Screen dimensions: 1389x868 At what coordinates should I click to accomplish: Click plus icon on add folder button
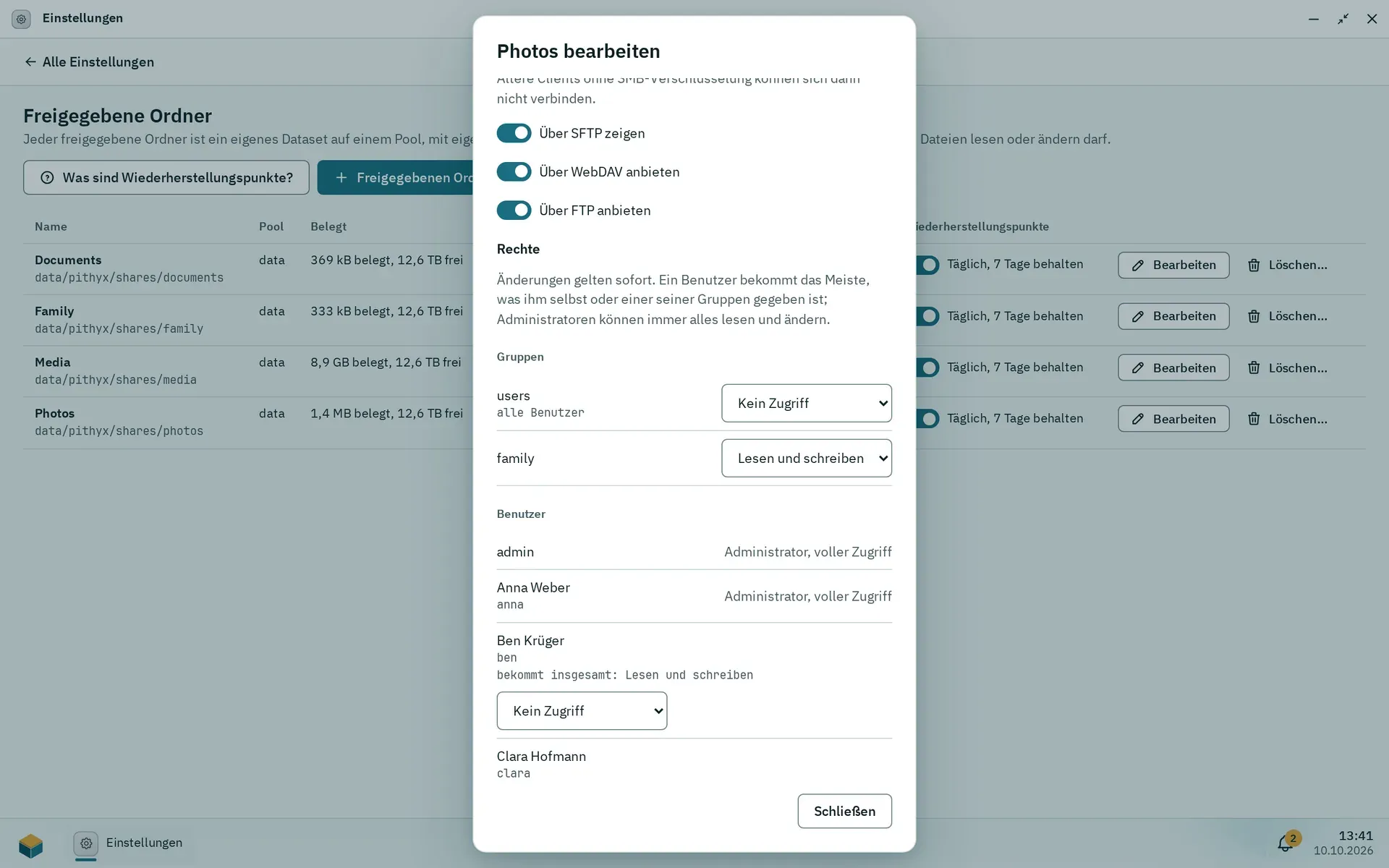[341, 178]
